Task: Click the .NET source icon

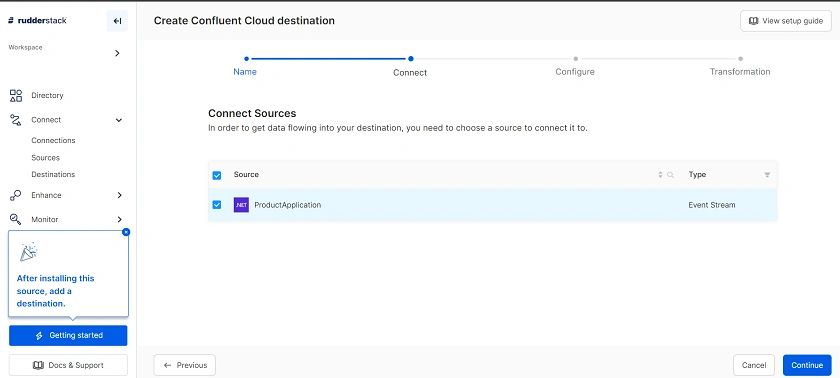Action: 241,205
